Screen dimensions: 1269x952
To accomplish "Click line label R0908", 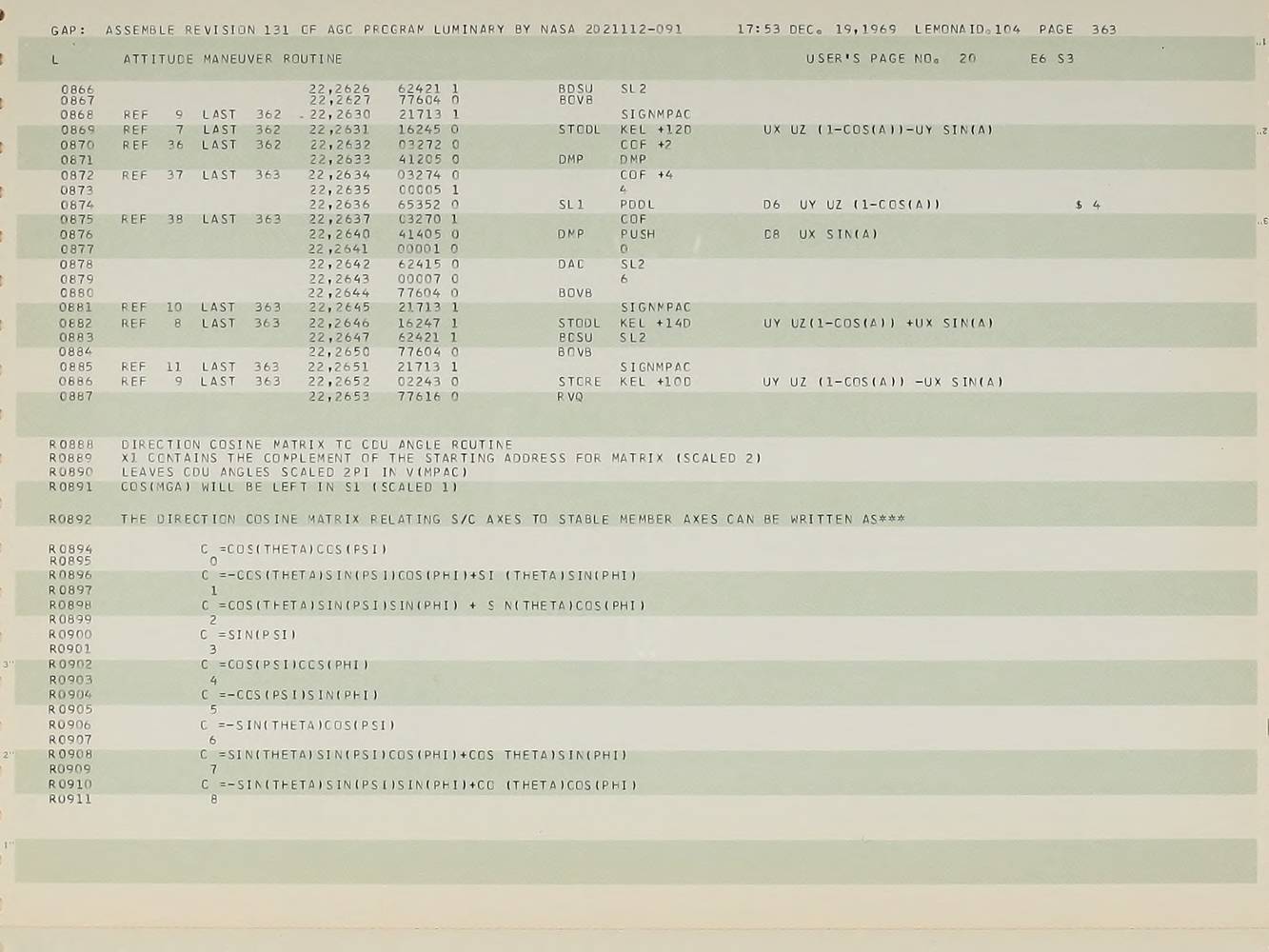I will pyautogui.click(x=70, y=755).
